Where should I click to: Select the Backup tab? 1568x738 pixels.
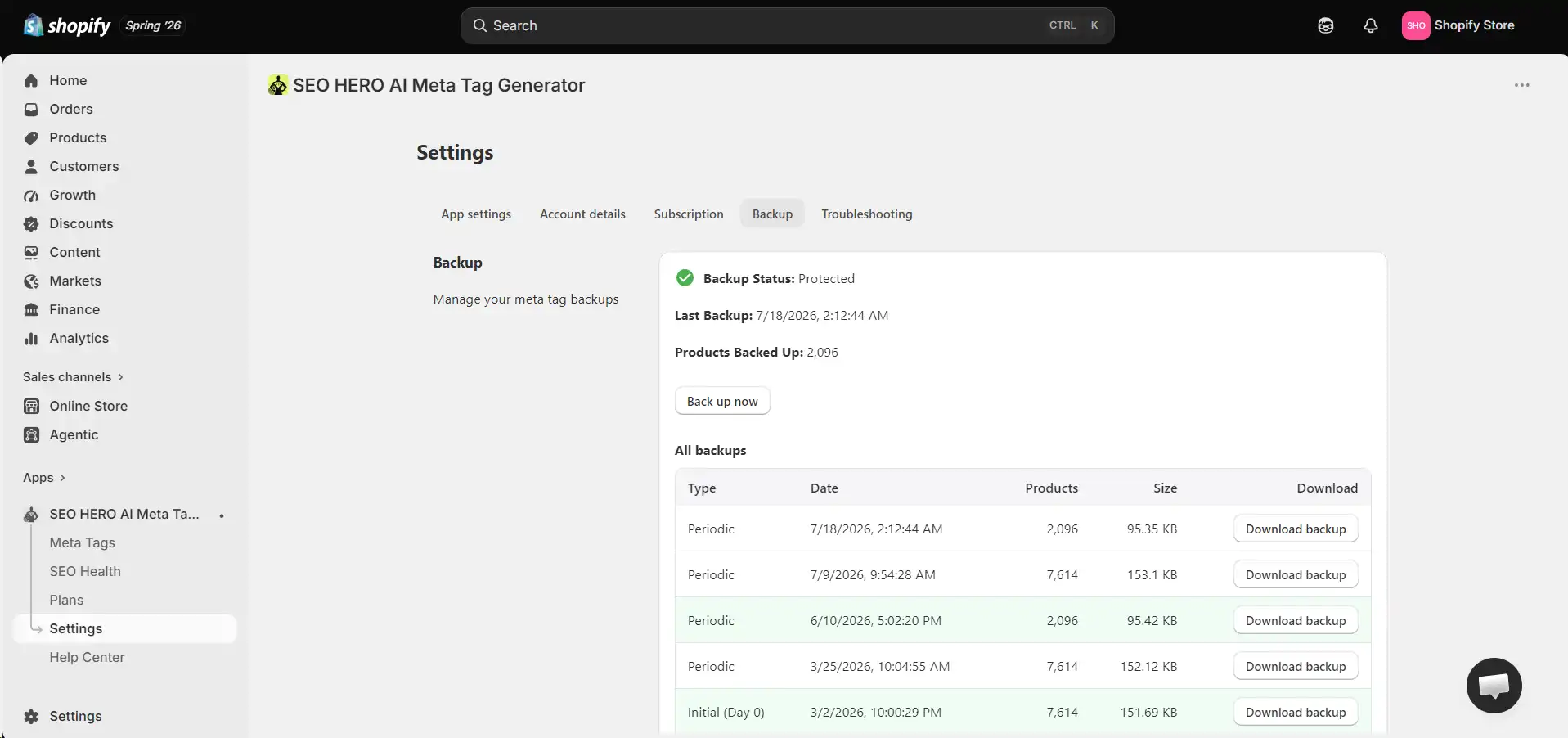[x=772, y=214]
